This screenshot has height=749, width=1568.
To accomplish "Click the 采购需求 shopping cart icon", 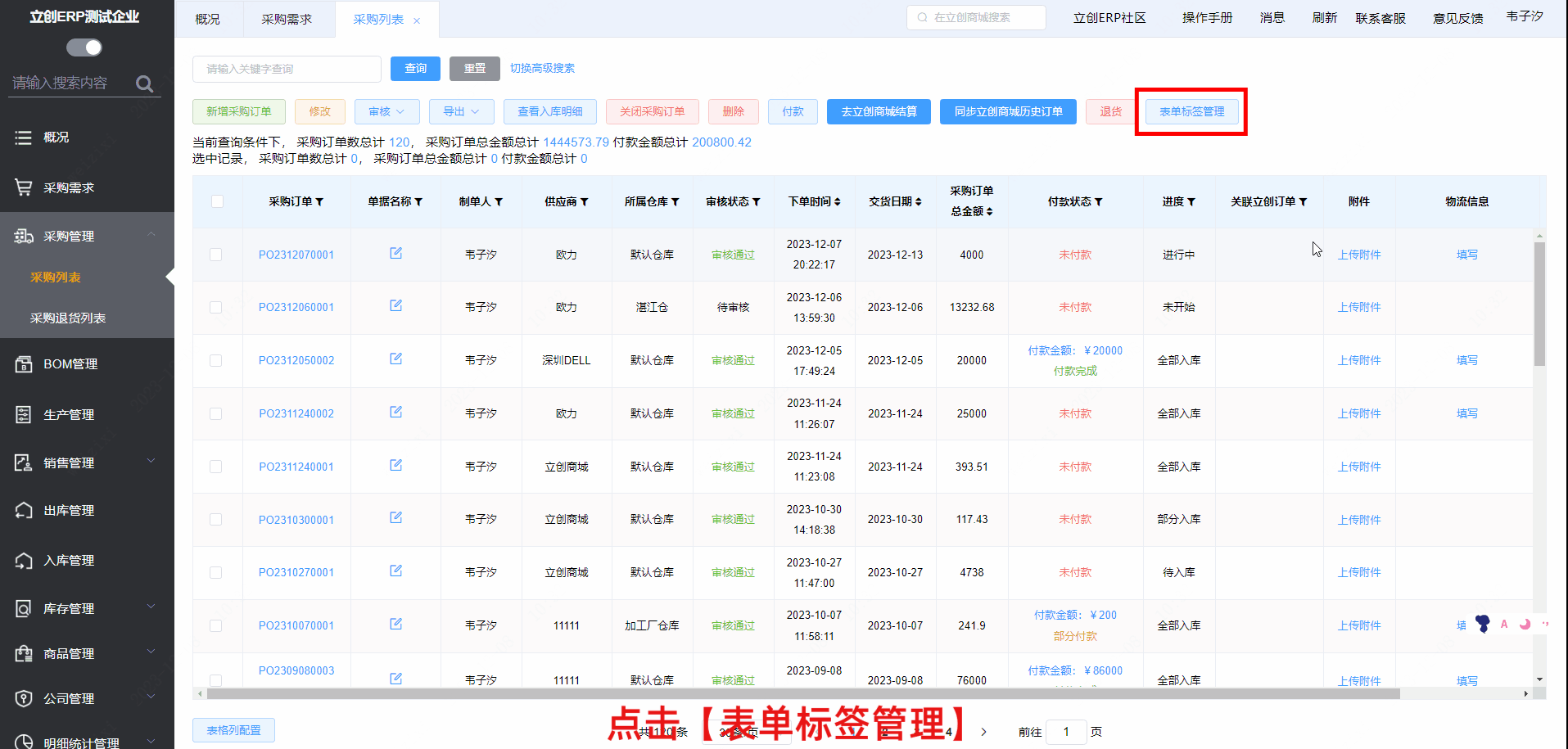I will [24, 187].
